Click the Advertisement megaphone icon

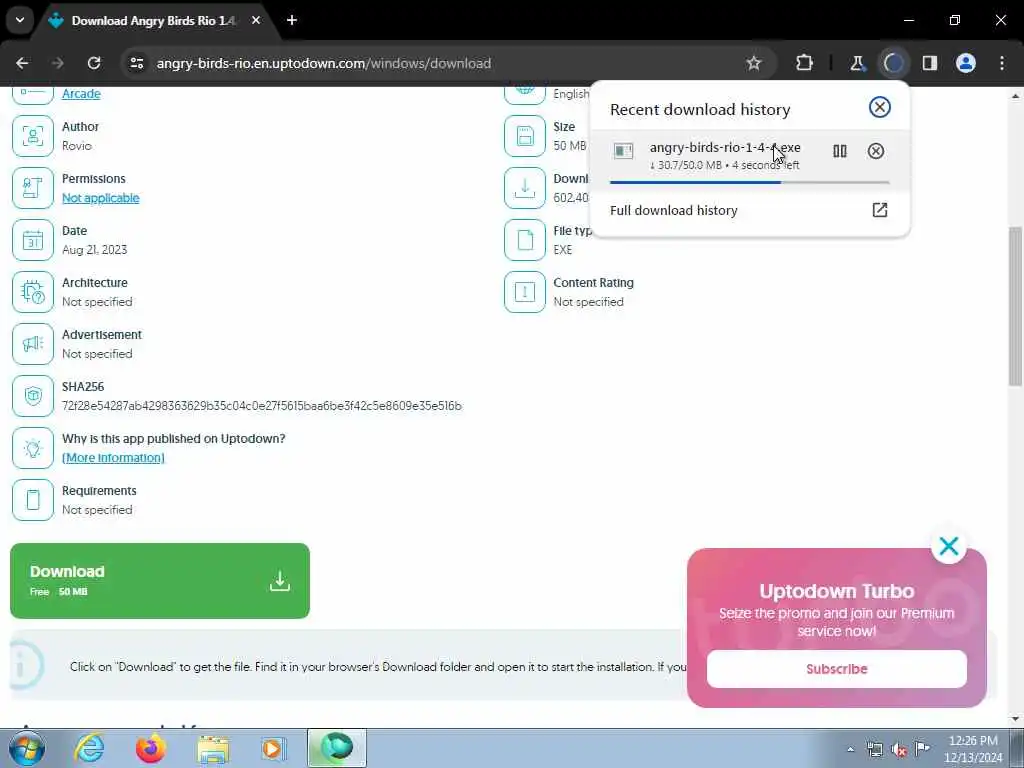point(33,344)
